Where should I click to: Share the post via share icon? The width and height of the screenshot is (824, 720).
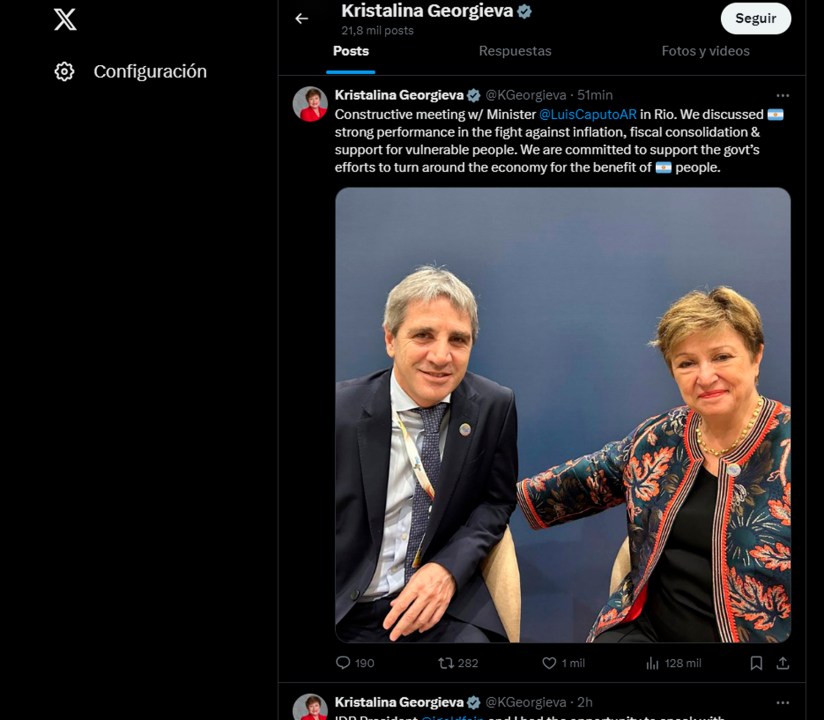[x=782, y=662]
